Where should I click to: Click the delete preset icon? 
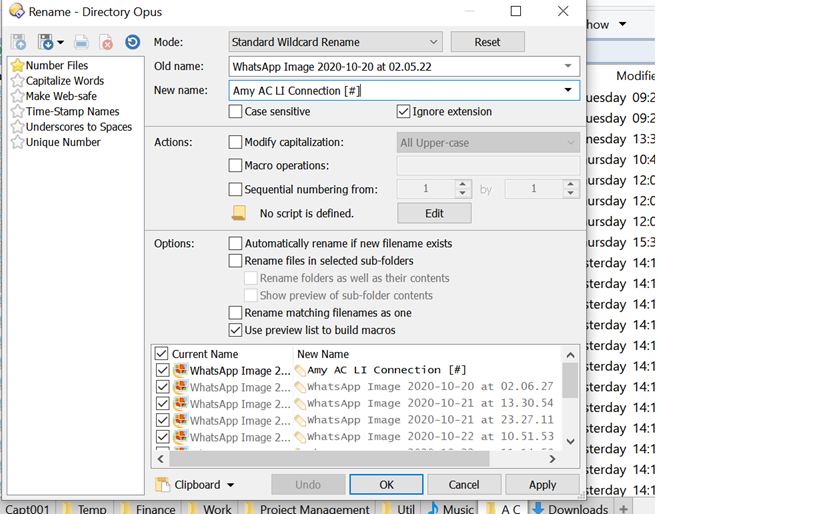pos(106,42)
